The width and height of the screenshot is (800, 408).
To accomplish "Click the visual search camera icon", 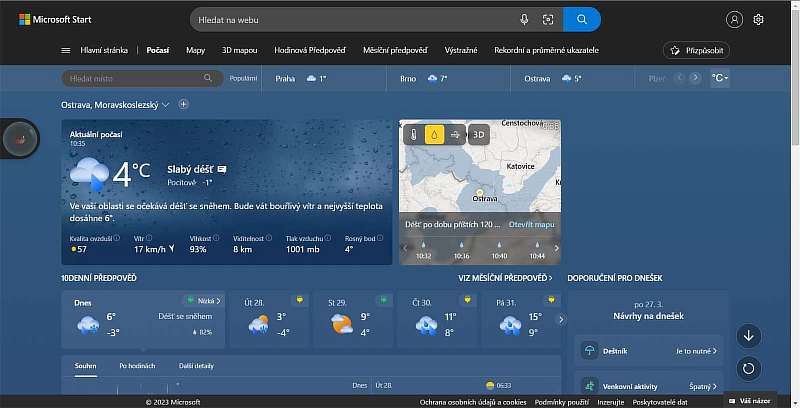I will tap(548, 19).
